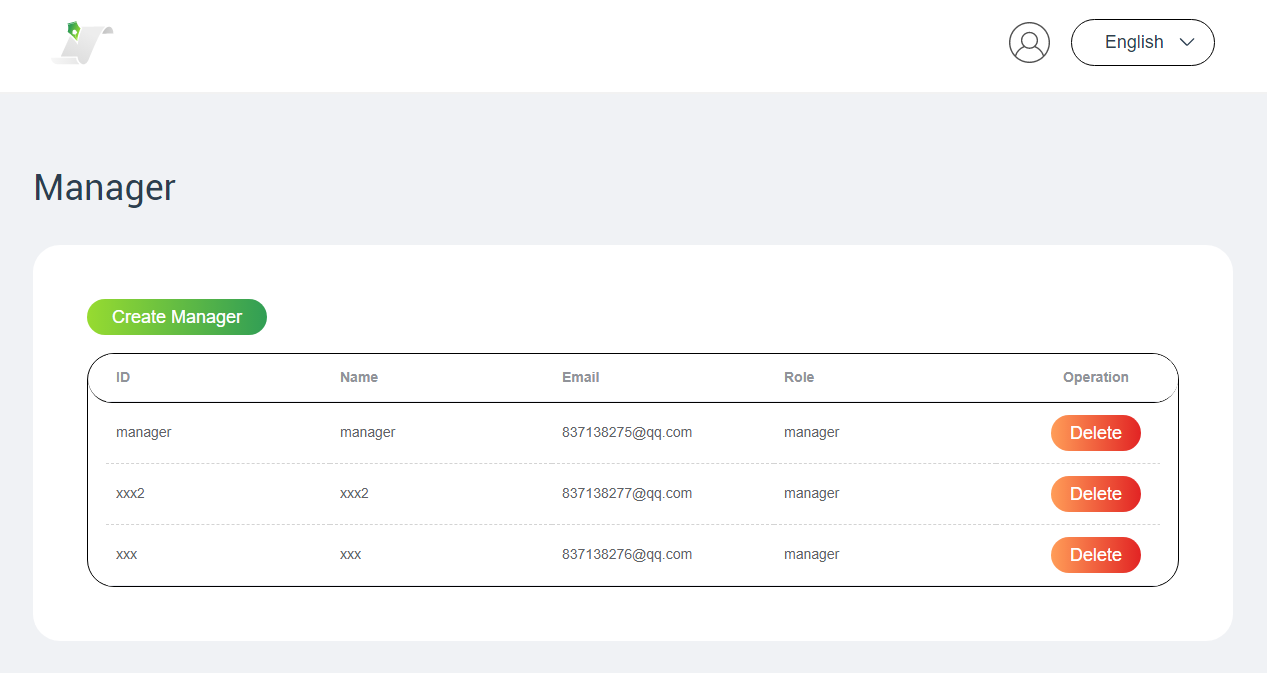Screen dimensions: 1267x673
Task: Select the Email column header
Action: [580, 377]
